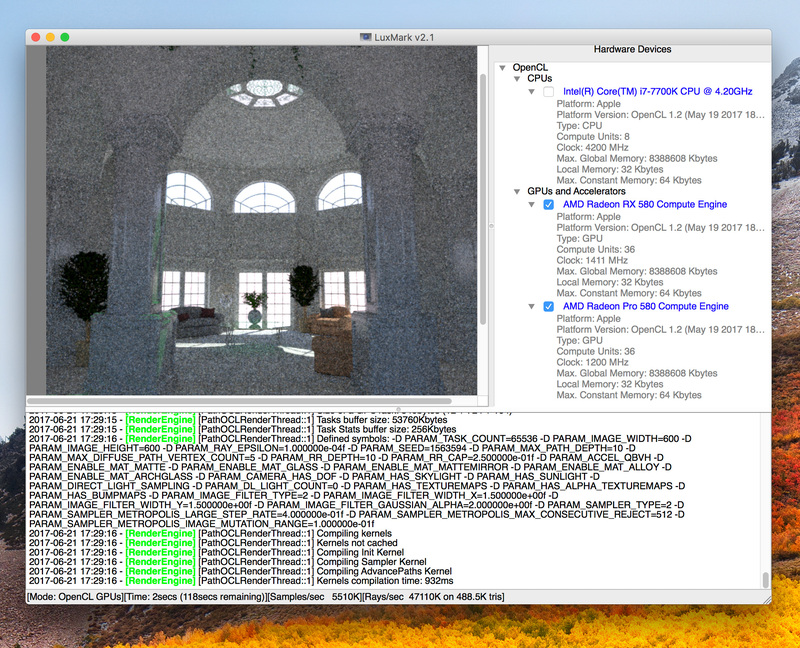
Task: Click the log panel vertical scrollbar
Action: tap(765, 580)
